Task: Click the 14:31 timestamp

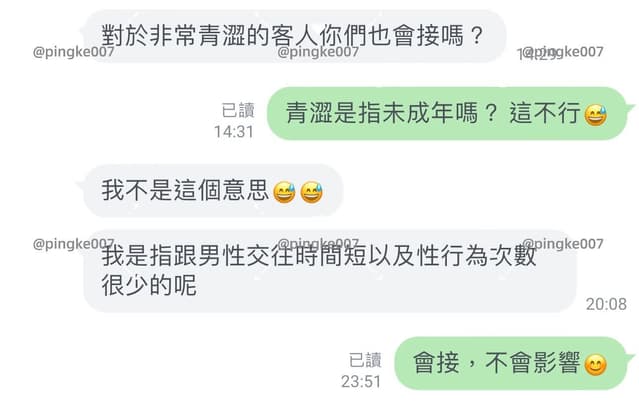Action: [234, 132]
